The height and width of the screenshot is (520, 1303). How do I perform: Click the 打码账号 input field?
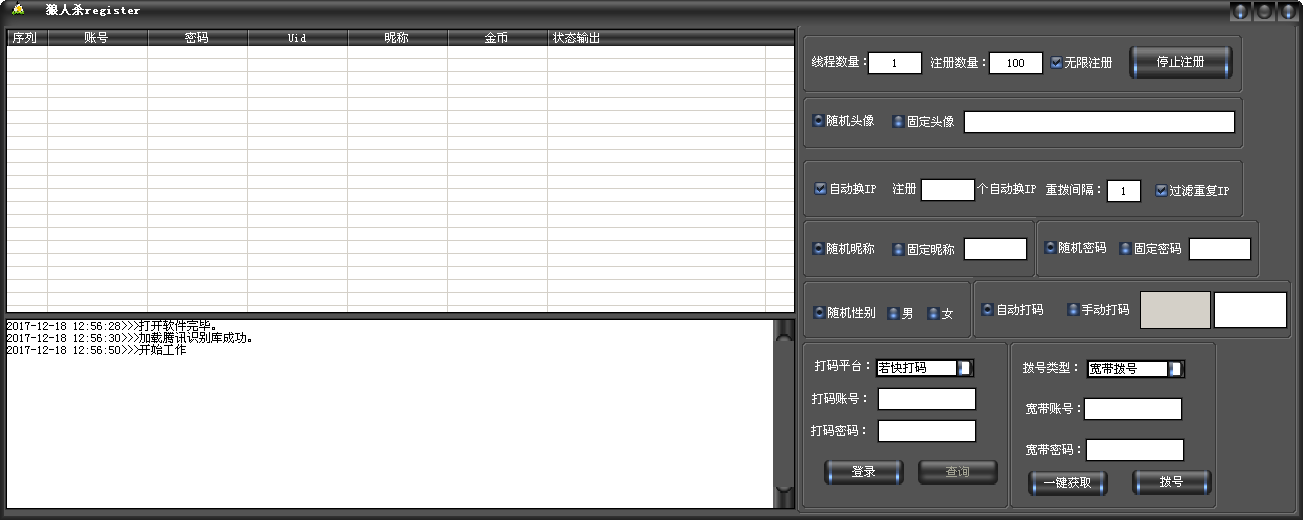[927, 399]
